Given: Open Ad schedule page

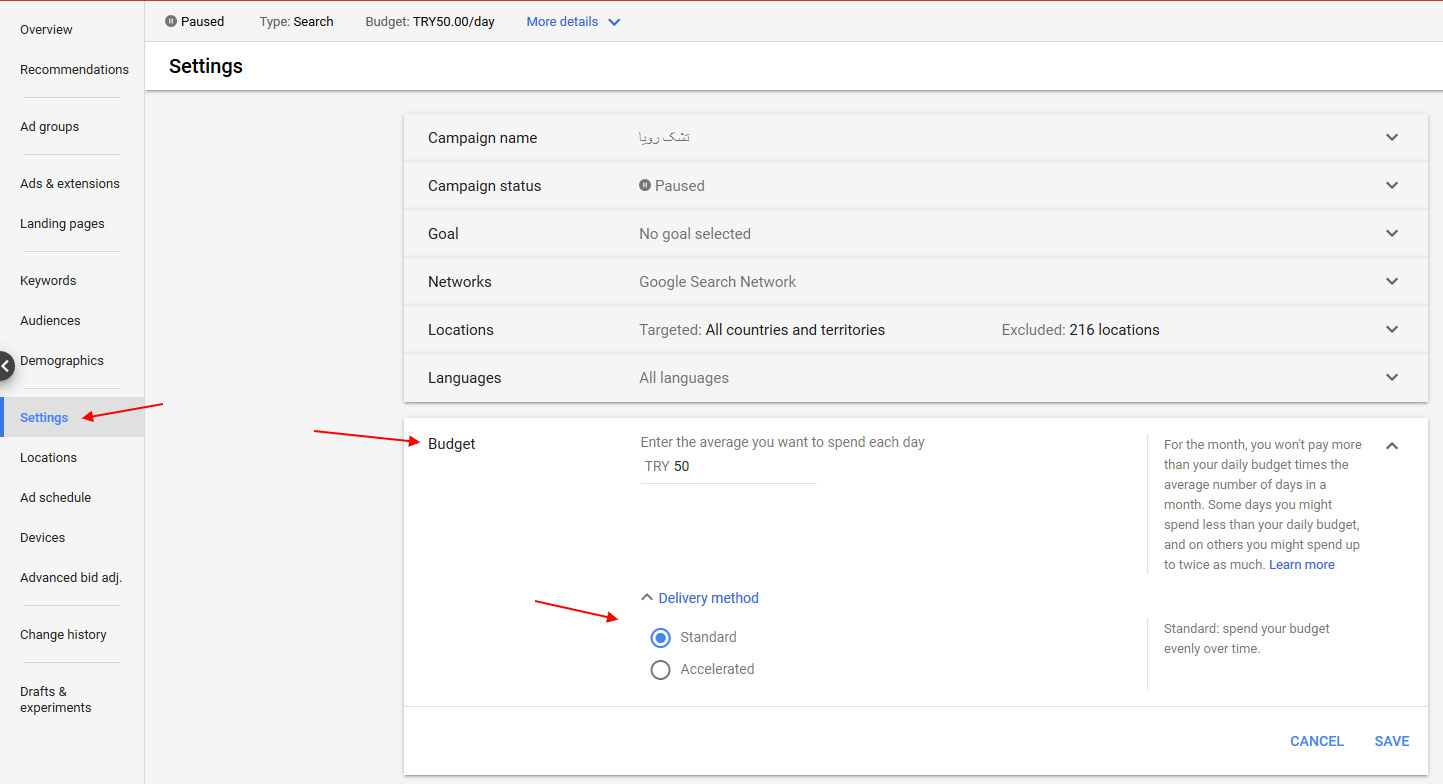Looking at the screenshot, I should pyautogui.click(x=55, y=498).
